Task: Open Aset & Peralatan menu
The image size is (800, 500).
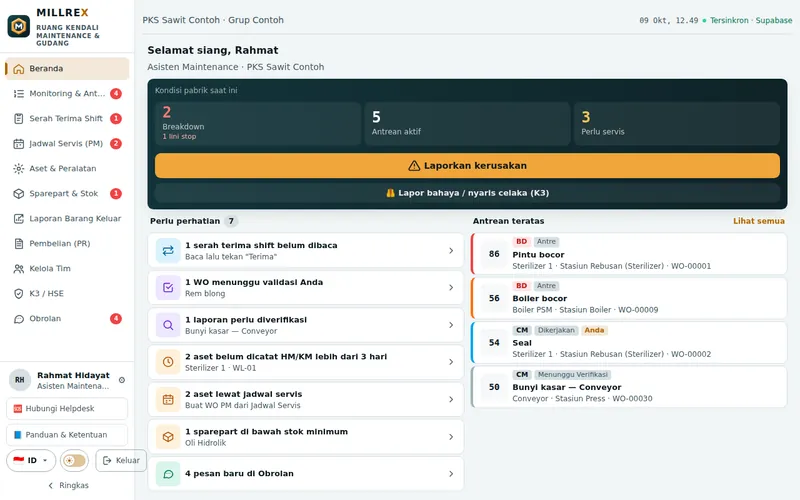Action: click(x=67, y=169)
